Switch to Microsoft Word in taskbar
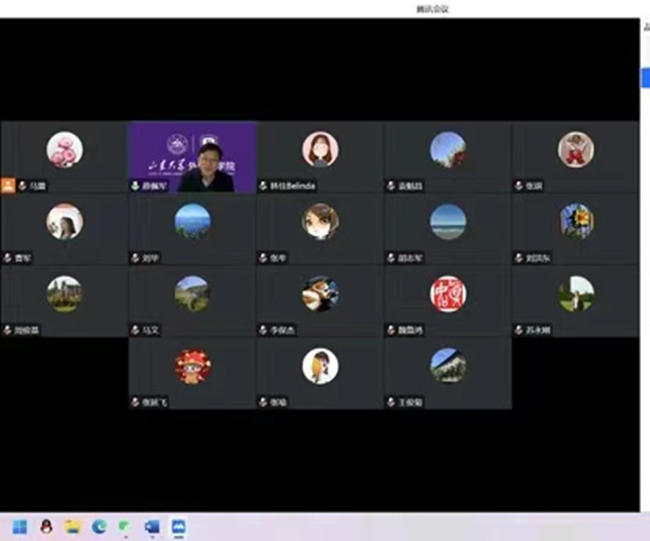This screenshot has height=541, width=650. (x=152, y=526)
